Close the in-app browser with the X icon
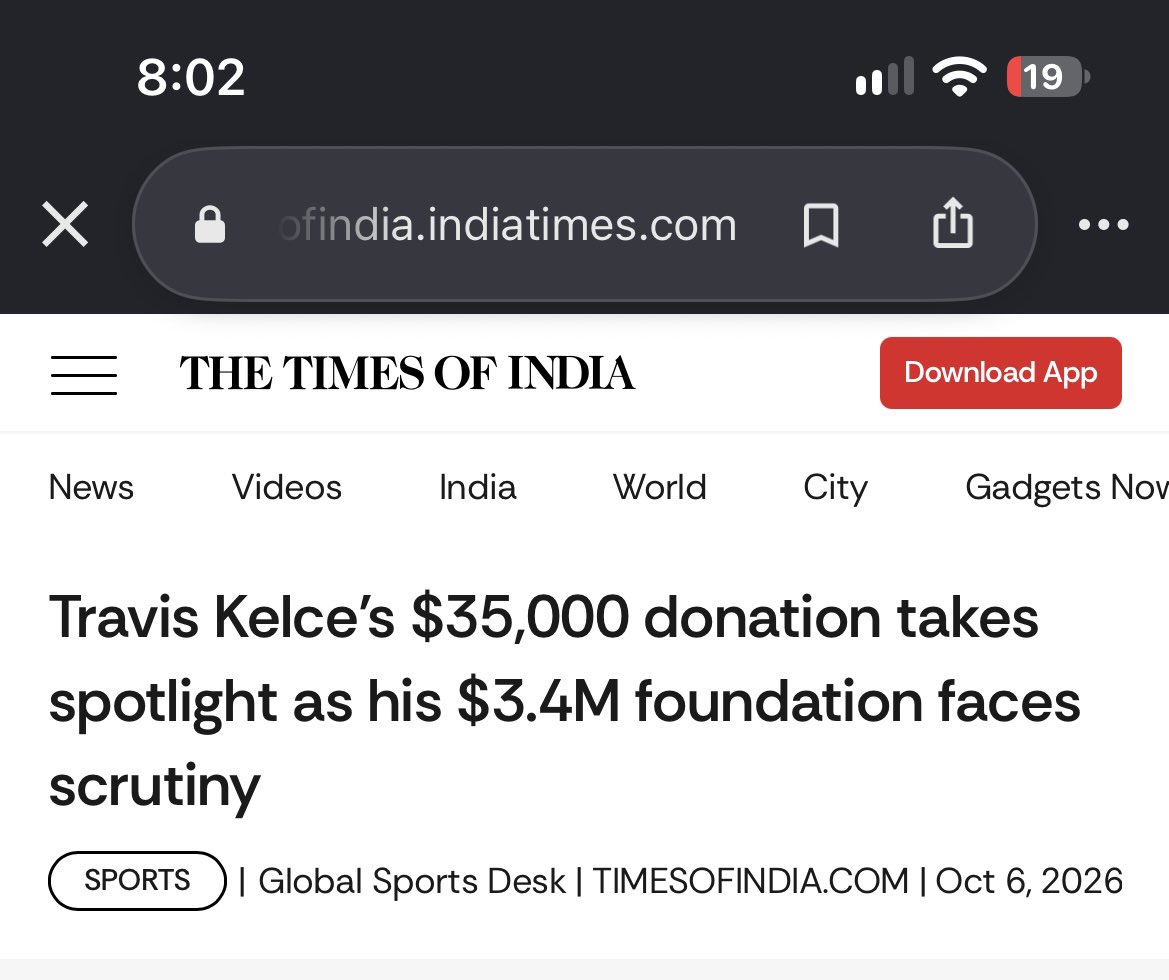Image resolution: width=1169 pixels, height=980 pixels. click(65, 224)
